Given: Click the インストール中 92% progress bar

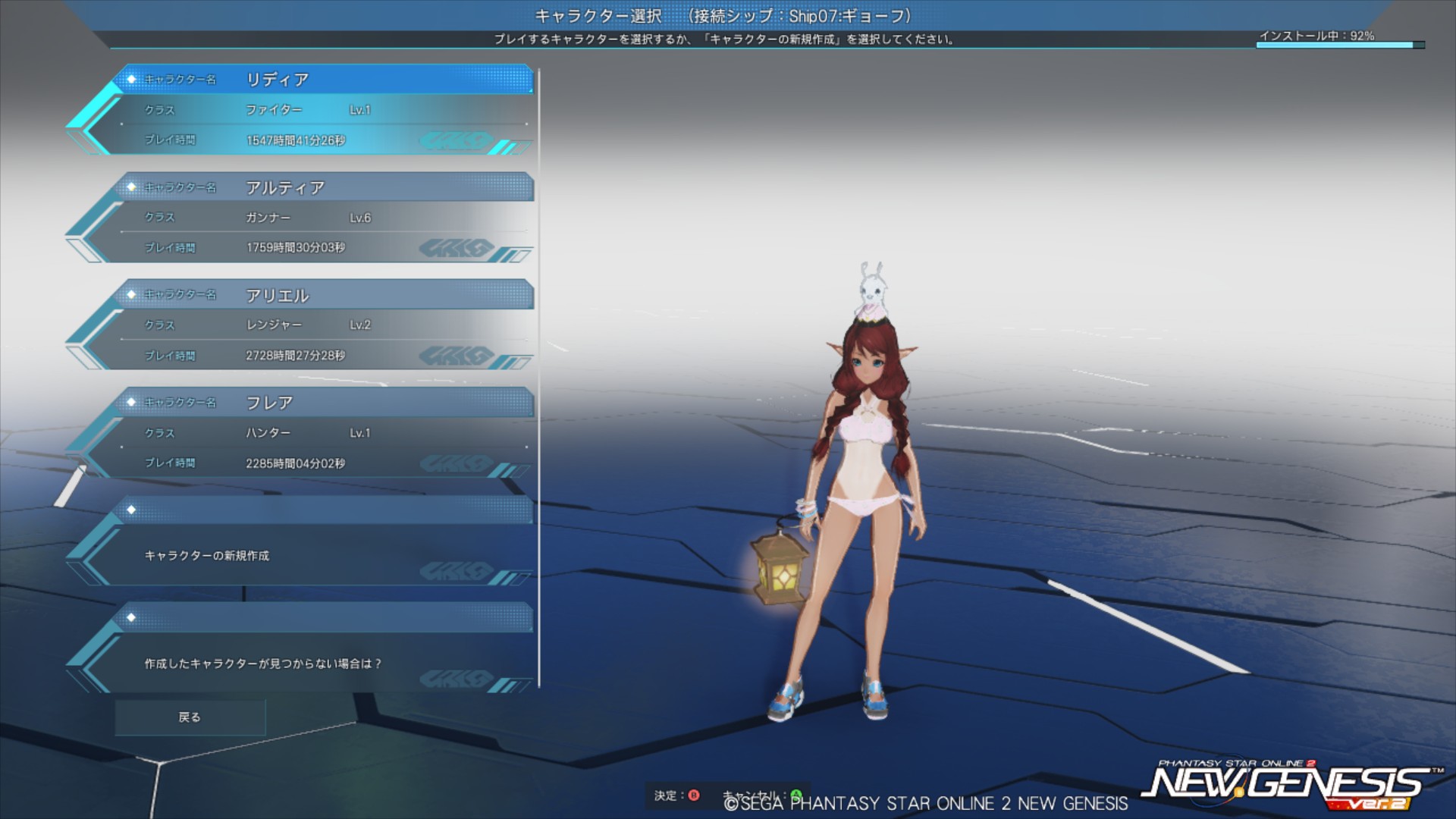Looking at the screenshot, I should coord(1339,45).
